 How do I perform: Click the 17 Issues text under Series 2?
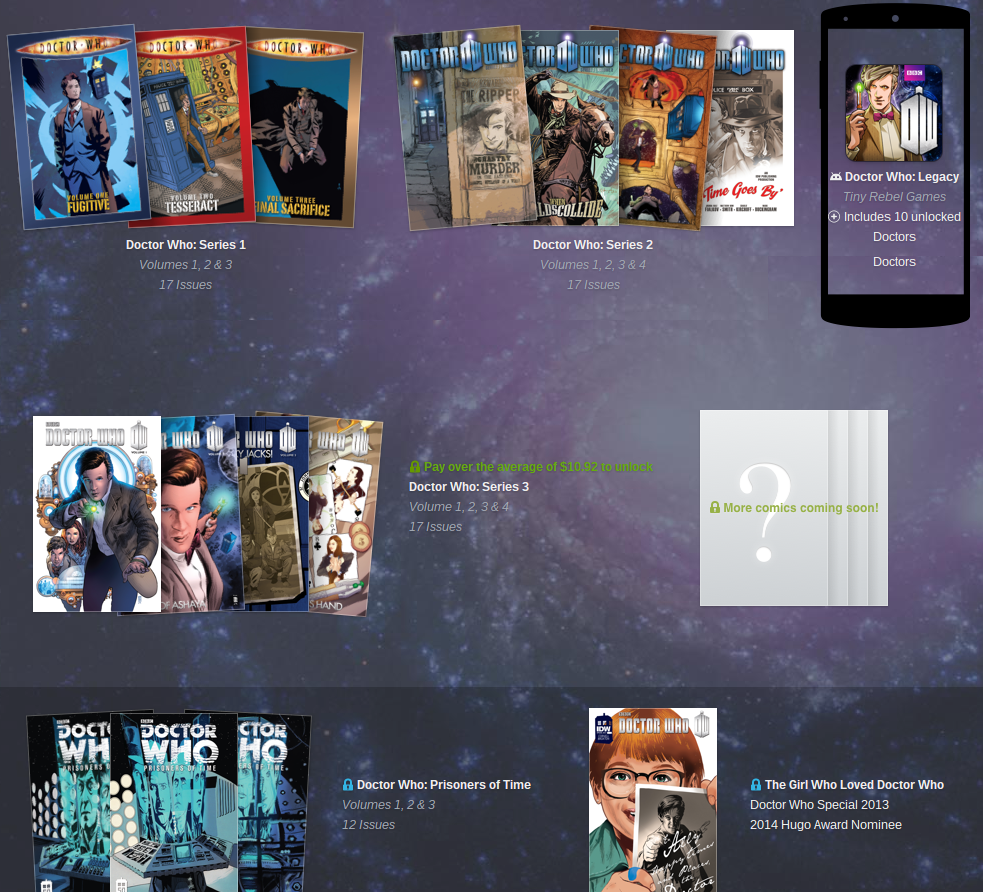pos(593,285)
